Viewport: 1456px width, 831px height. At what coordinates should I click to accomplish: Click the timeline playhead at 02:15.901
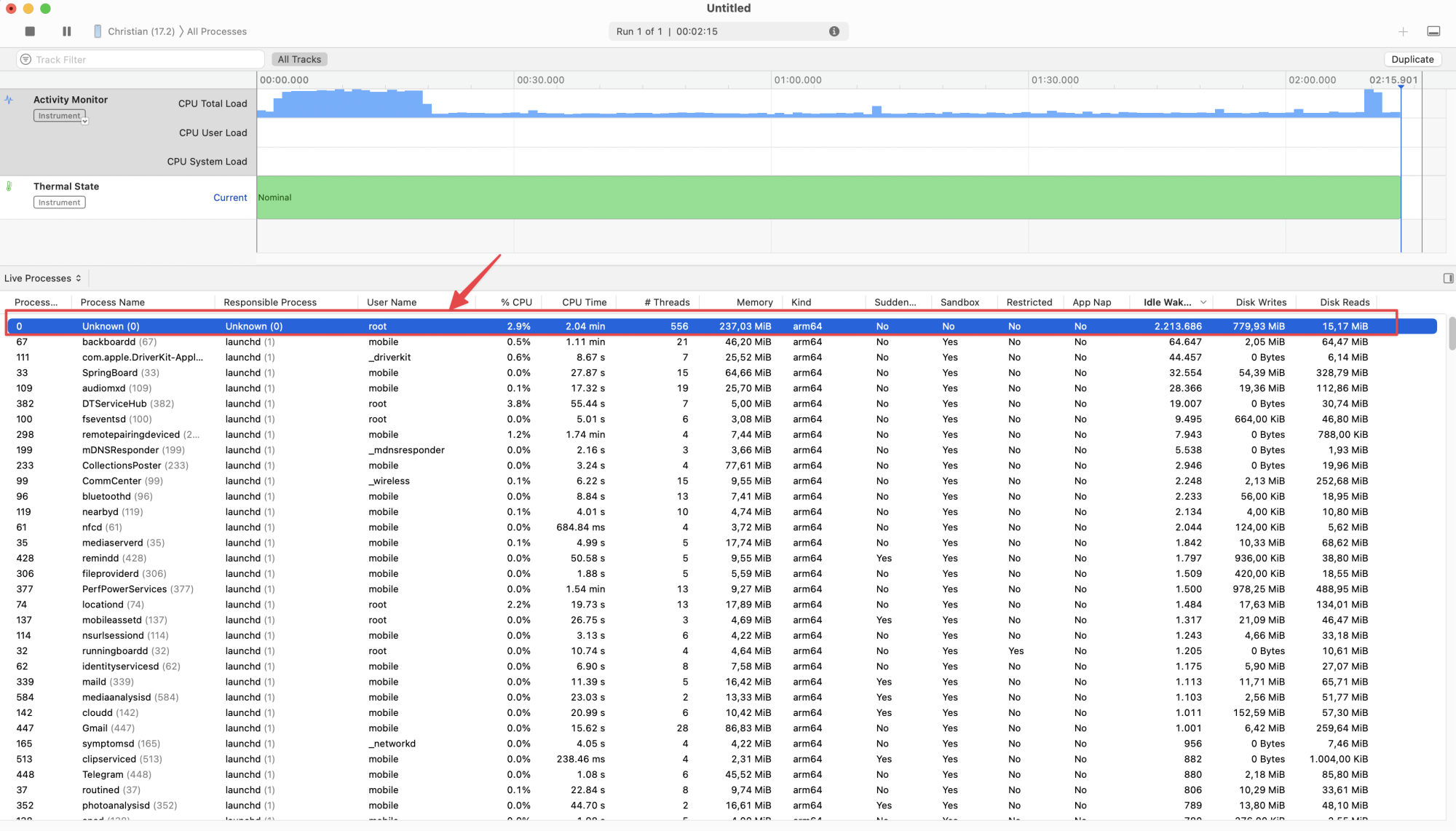click(x=1401, y=87)
